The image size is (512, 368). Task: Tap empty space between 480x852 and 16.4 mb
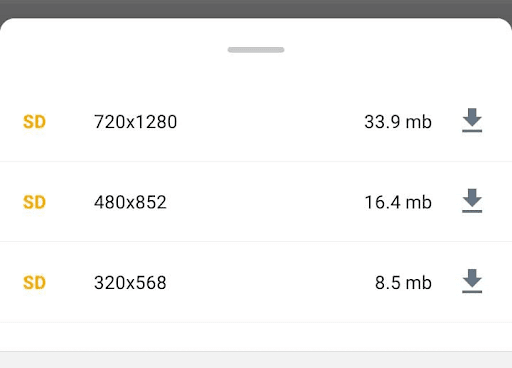pos(265,202)
